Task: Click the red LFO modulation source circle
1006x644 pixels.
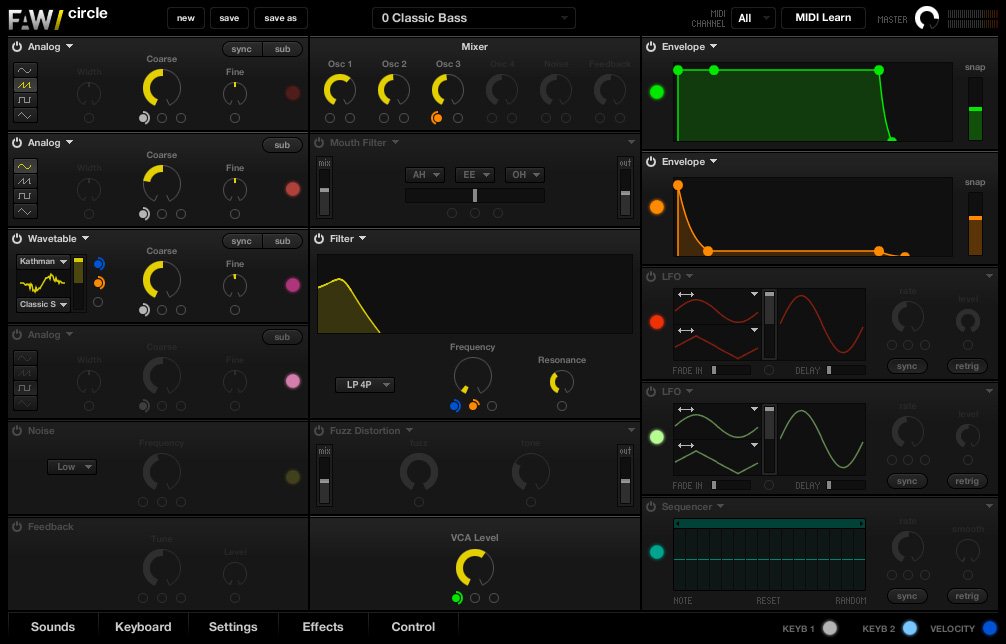Action: [x=657, y=322]
